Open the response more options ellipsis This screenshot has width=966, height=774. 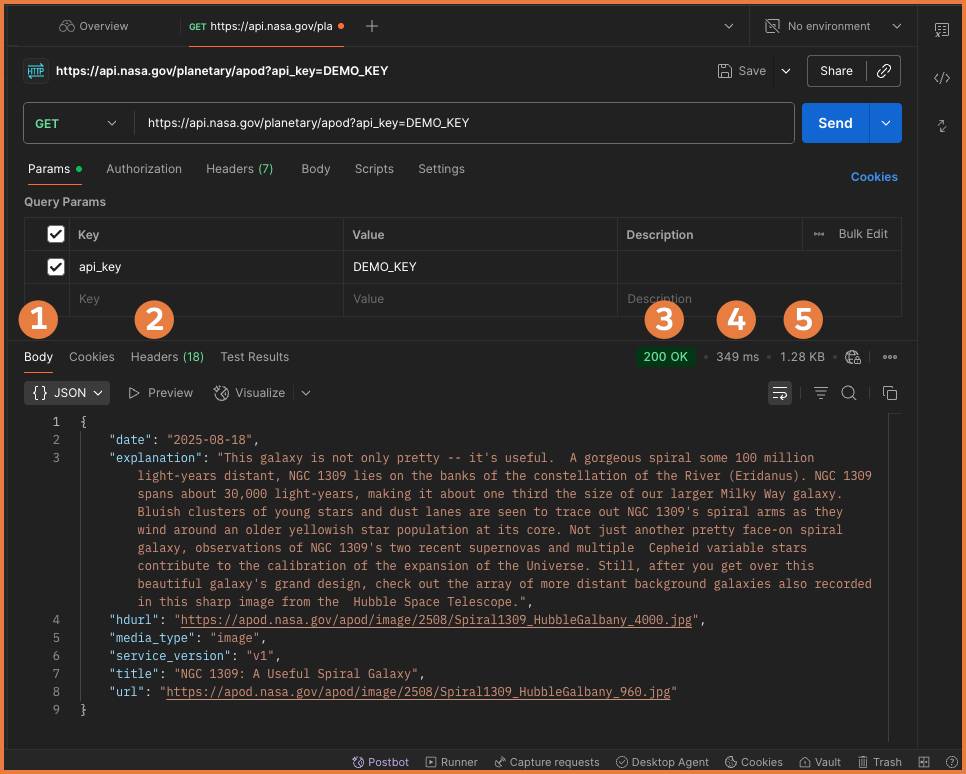[890, 357]
